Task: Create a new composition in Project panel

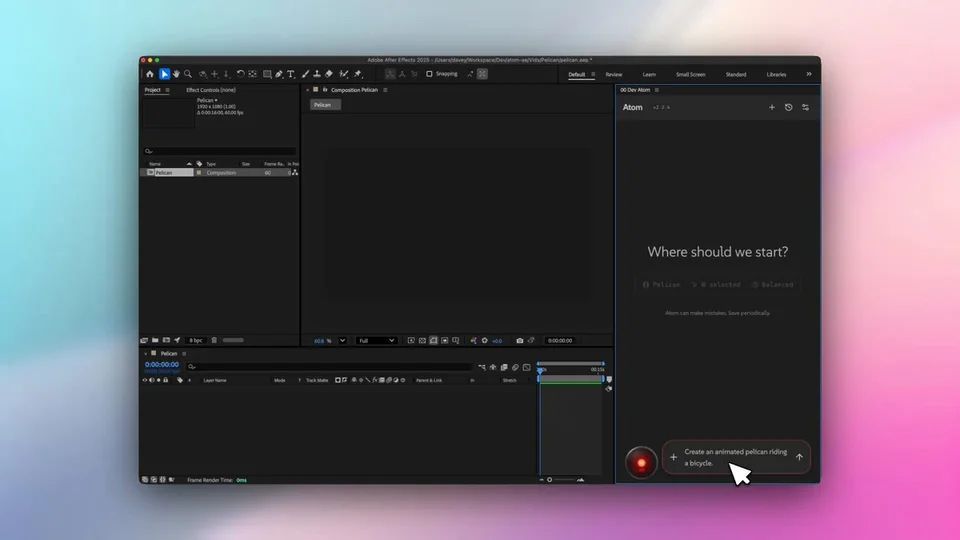Action: click(166, 340)
